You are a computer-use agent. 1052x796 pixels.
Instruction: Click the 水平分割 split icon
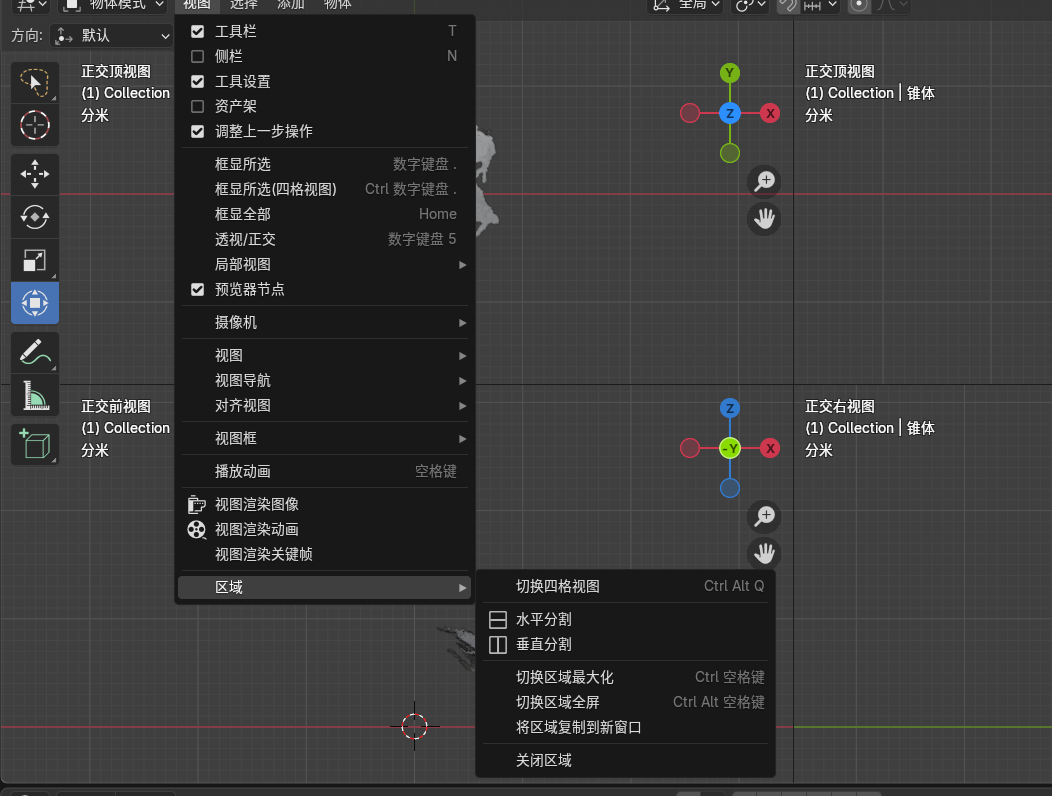pyautogui.click(x=498, y=619)
